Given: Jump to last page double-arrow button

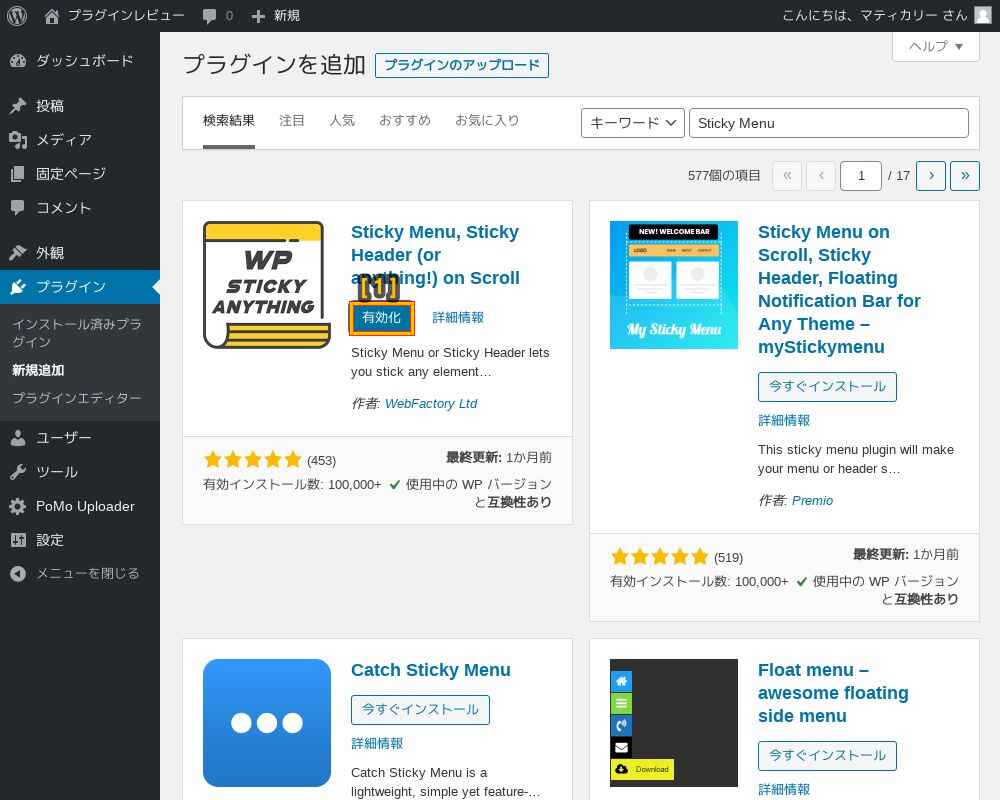Looking at the screenshot, I should click(965, 175).
